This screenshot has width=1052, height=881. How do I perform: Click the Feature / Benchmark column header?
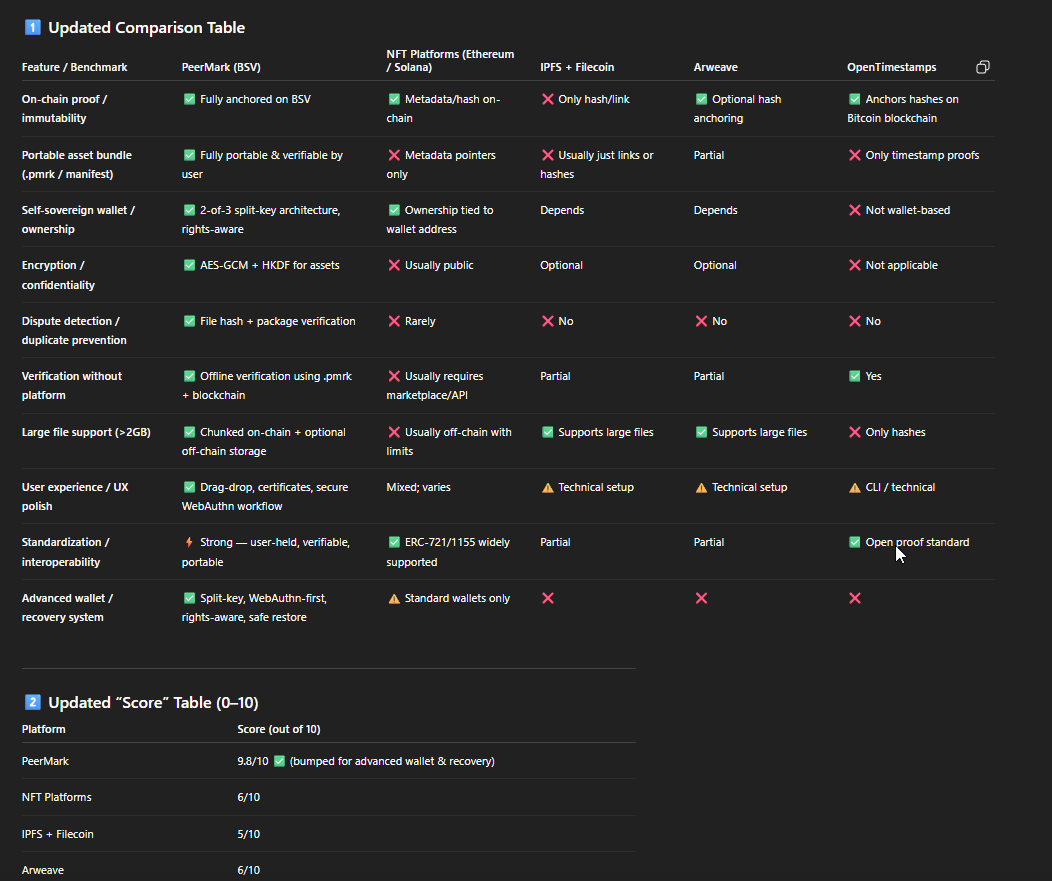click(x=74, y=67)
